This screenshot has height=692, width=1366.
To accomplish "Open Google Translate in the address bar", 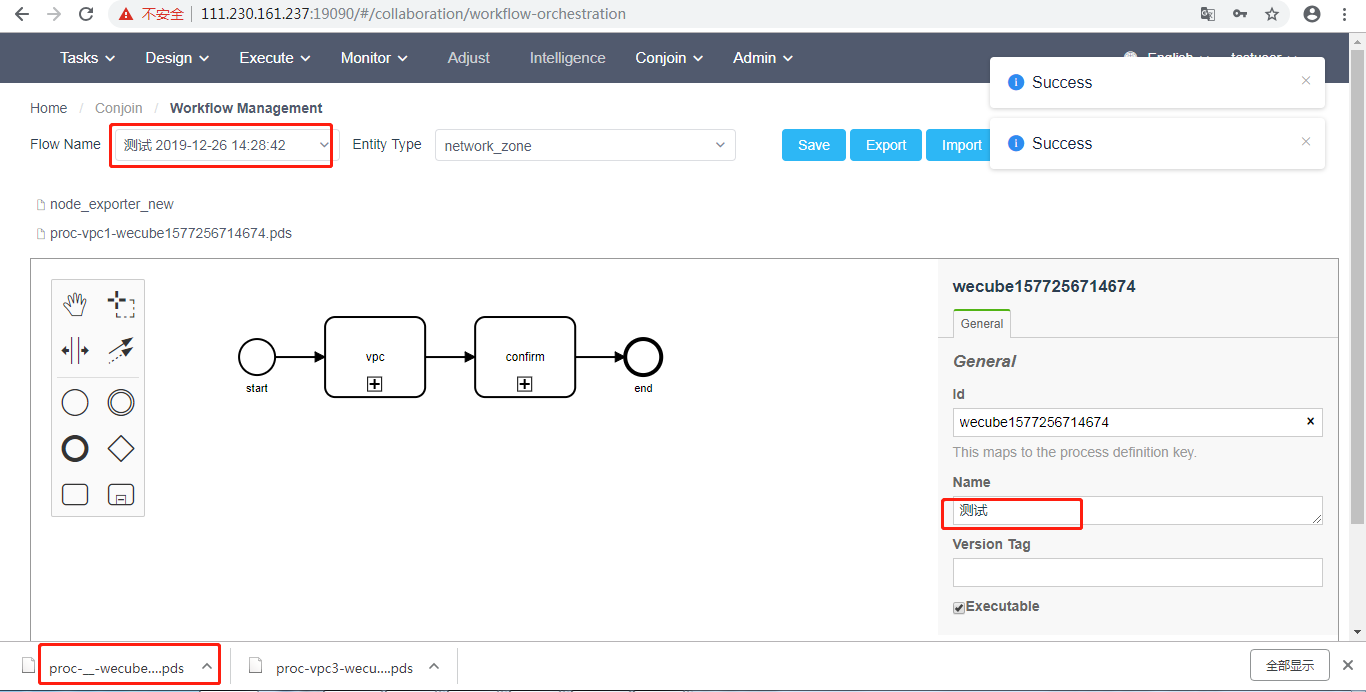I will (1207, 14).
